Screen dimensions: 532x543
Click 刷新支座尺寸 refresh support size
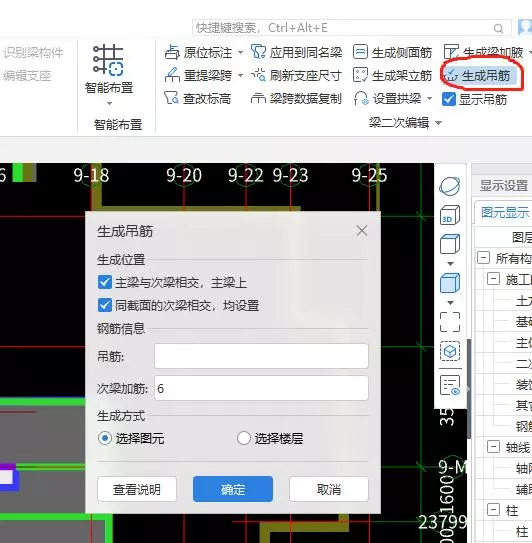click(x=296, y=75)
